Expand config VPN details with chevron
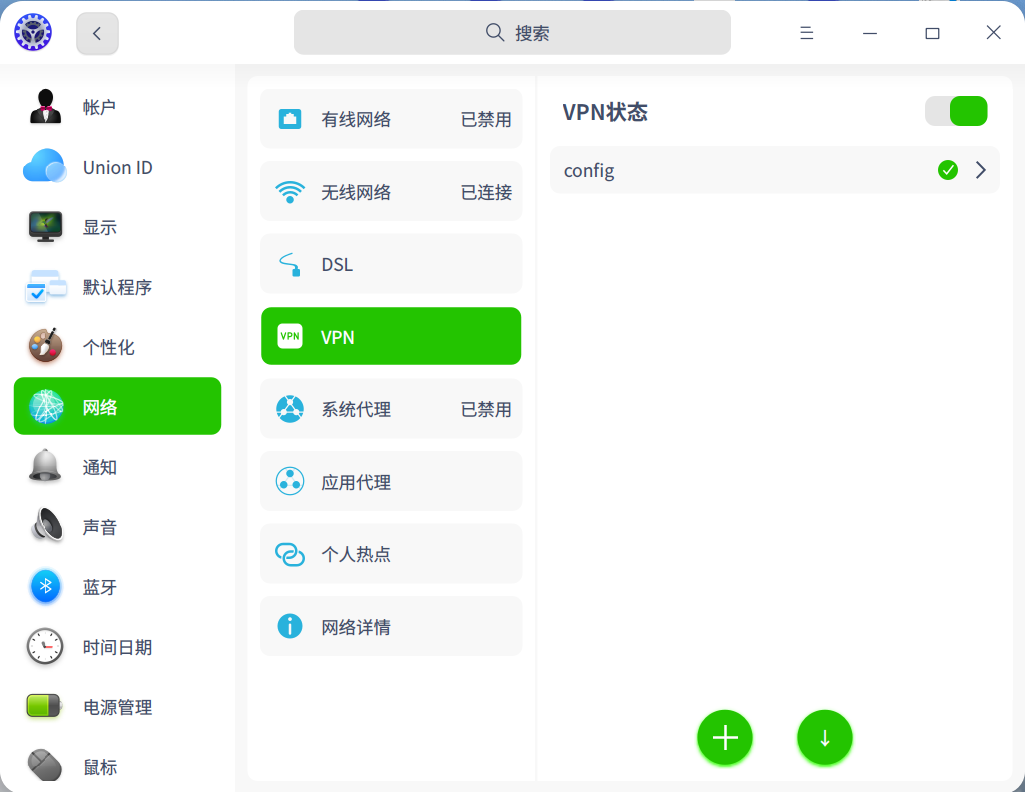This screenshot has height=792, width=1025. [981, 170]
